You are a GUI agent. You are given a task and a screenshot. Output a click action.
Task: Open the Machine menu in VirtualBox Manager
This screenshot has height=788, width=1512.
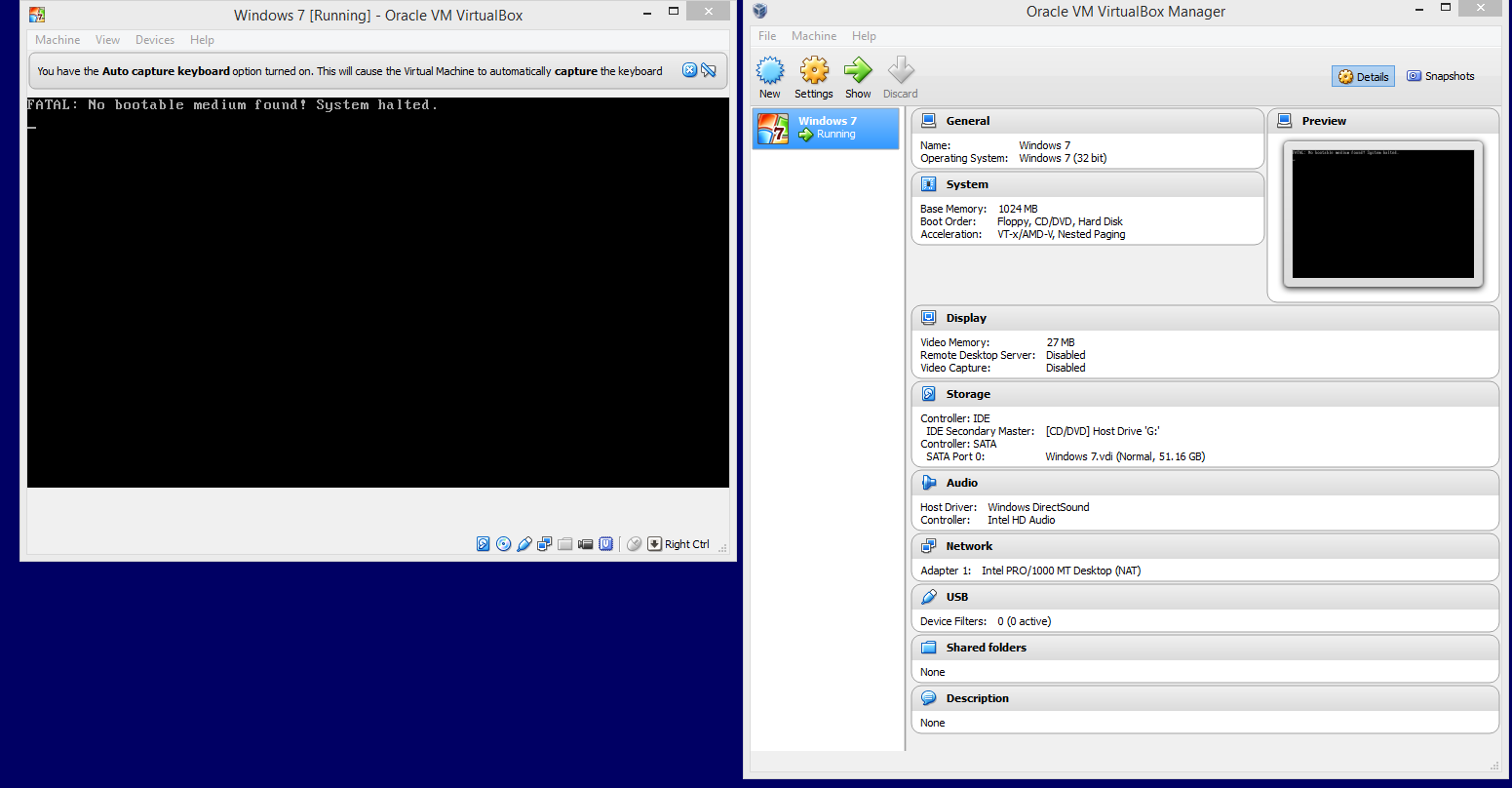tap(814, 36)
